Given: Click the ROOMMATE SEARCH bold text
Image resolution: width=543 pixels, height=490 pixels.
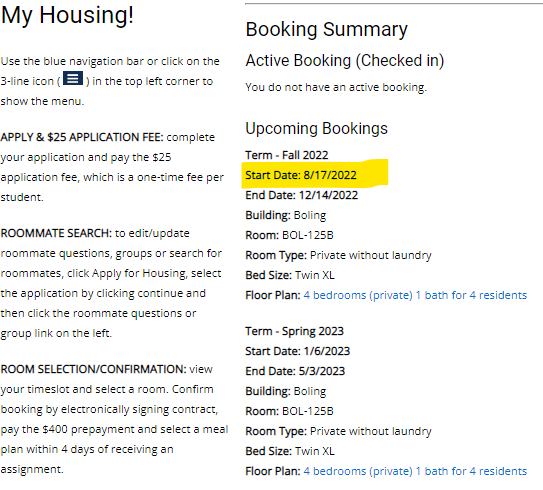Looking at the screenshot, I should [56, 233].
